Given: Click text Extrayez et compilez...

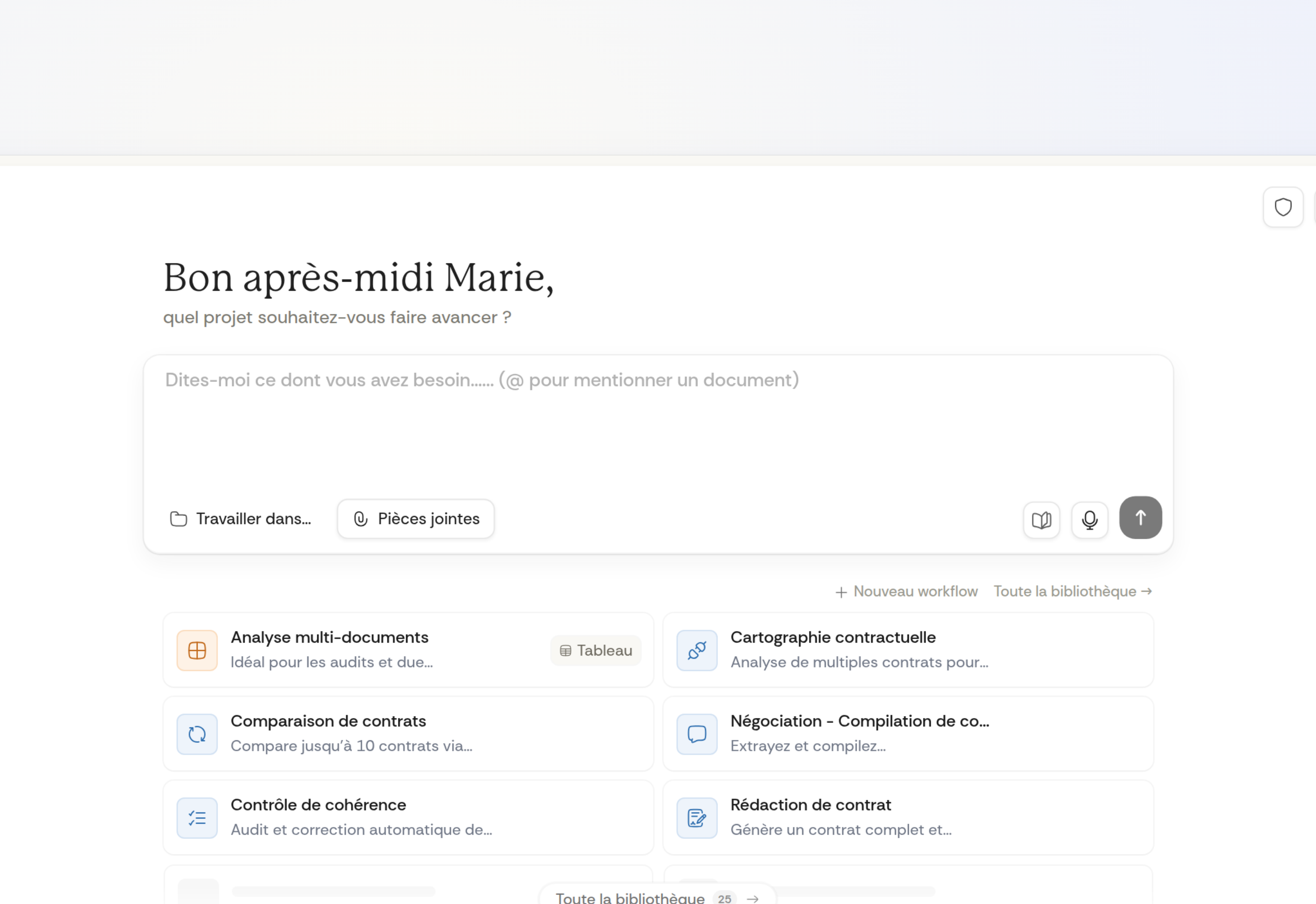Looking at the screenshot, I should click(x=808, y=746).
